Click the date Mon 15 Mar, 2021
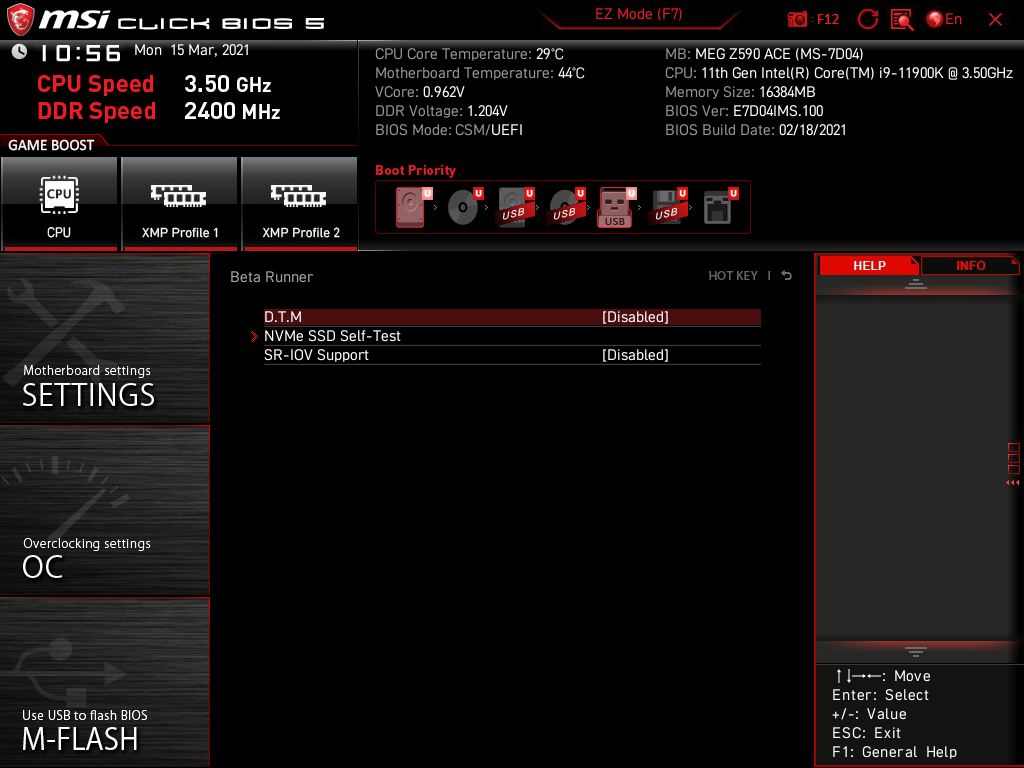Screen dimensions: 1024x768 tap(191, 50)
